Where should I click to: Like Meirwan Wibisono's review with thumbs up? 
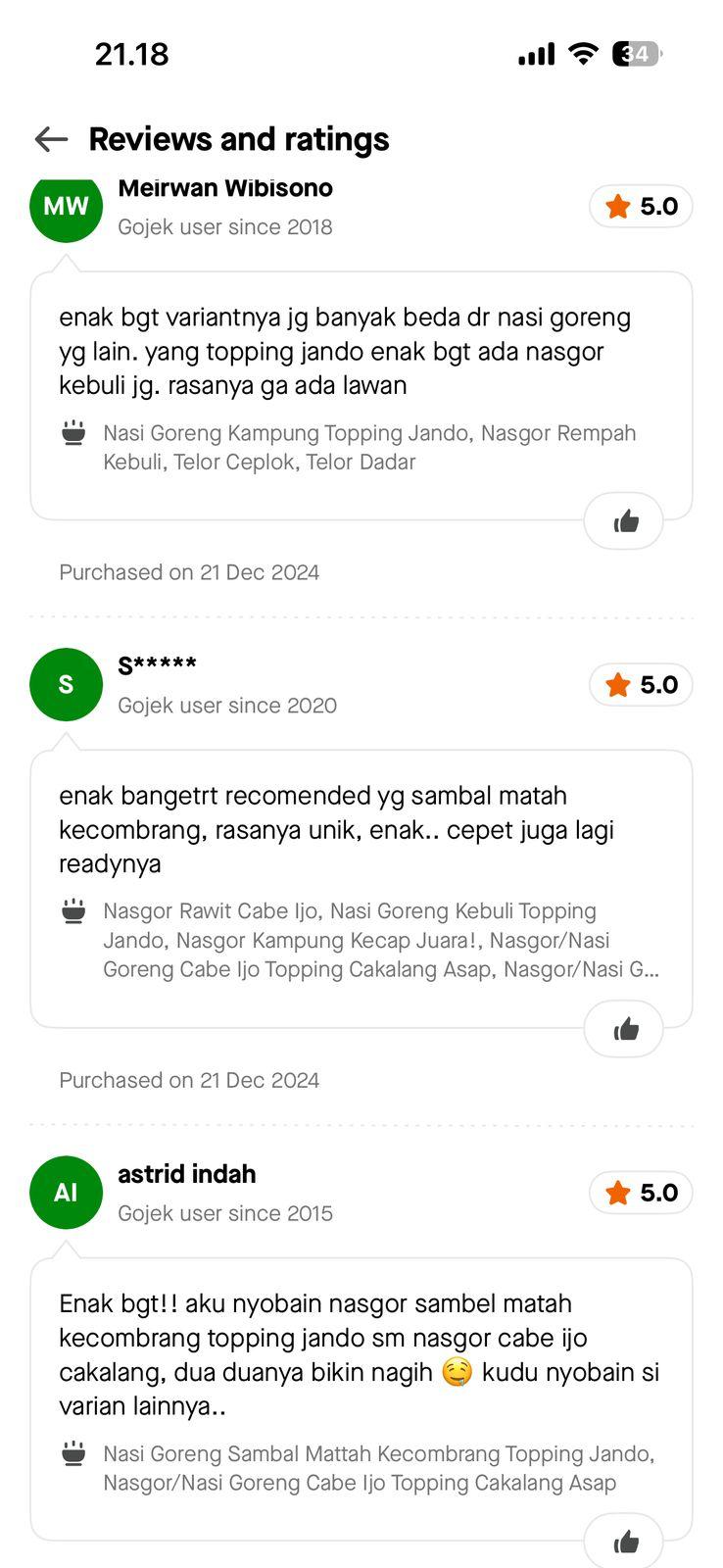click(x=624, y=521)
